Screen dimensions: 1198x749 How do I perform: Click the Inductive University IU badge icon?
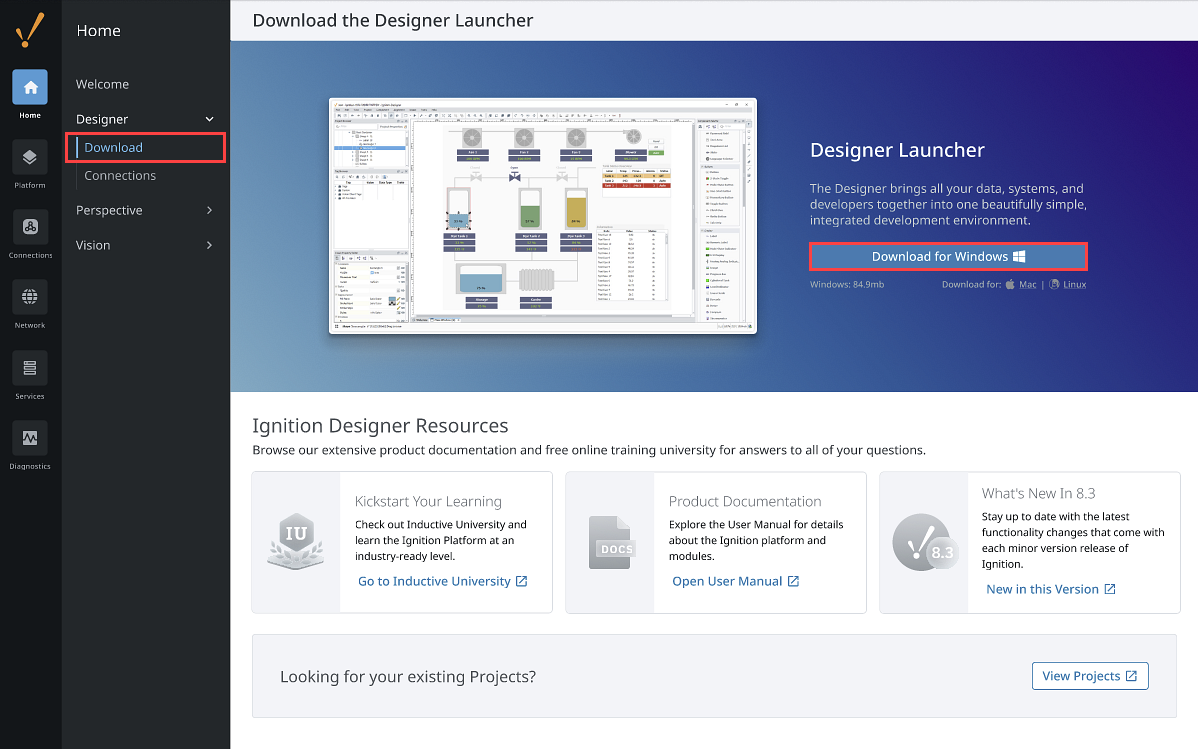click(296, 541)
